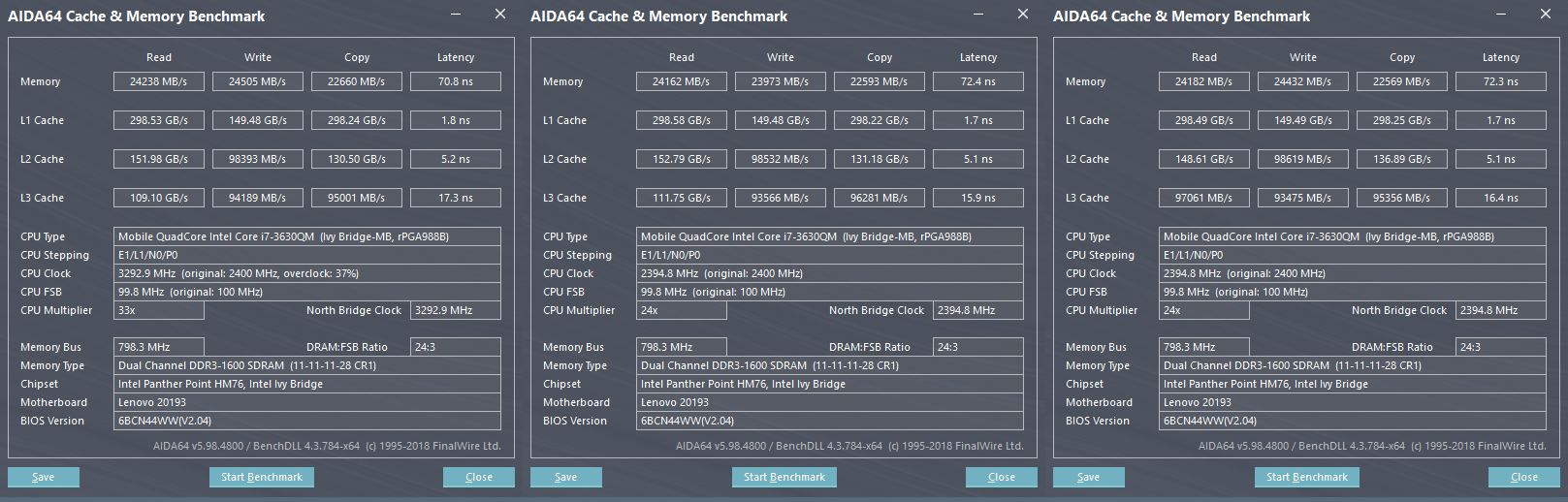1568x502 pixels.
Task: Click right window Memory Write 24432 MB/s
Action: click(x=1303, y=81)
